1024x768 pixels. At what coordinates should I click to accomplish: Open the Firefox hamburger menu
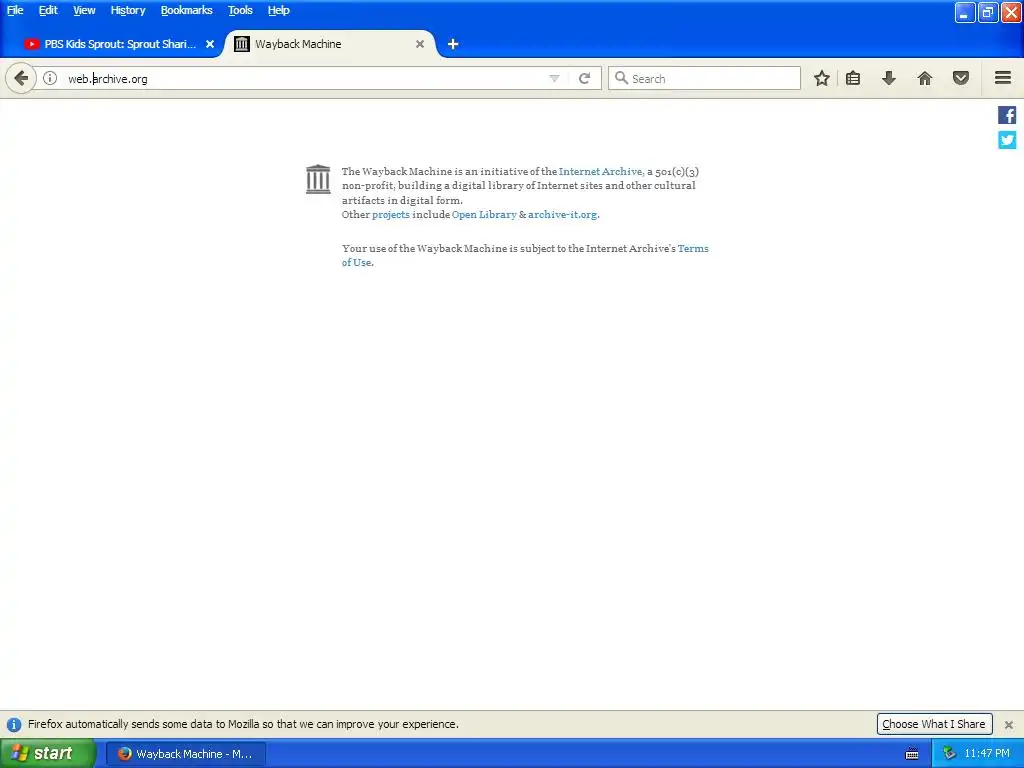pos(1003,78)
